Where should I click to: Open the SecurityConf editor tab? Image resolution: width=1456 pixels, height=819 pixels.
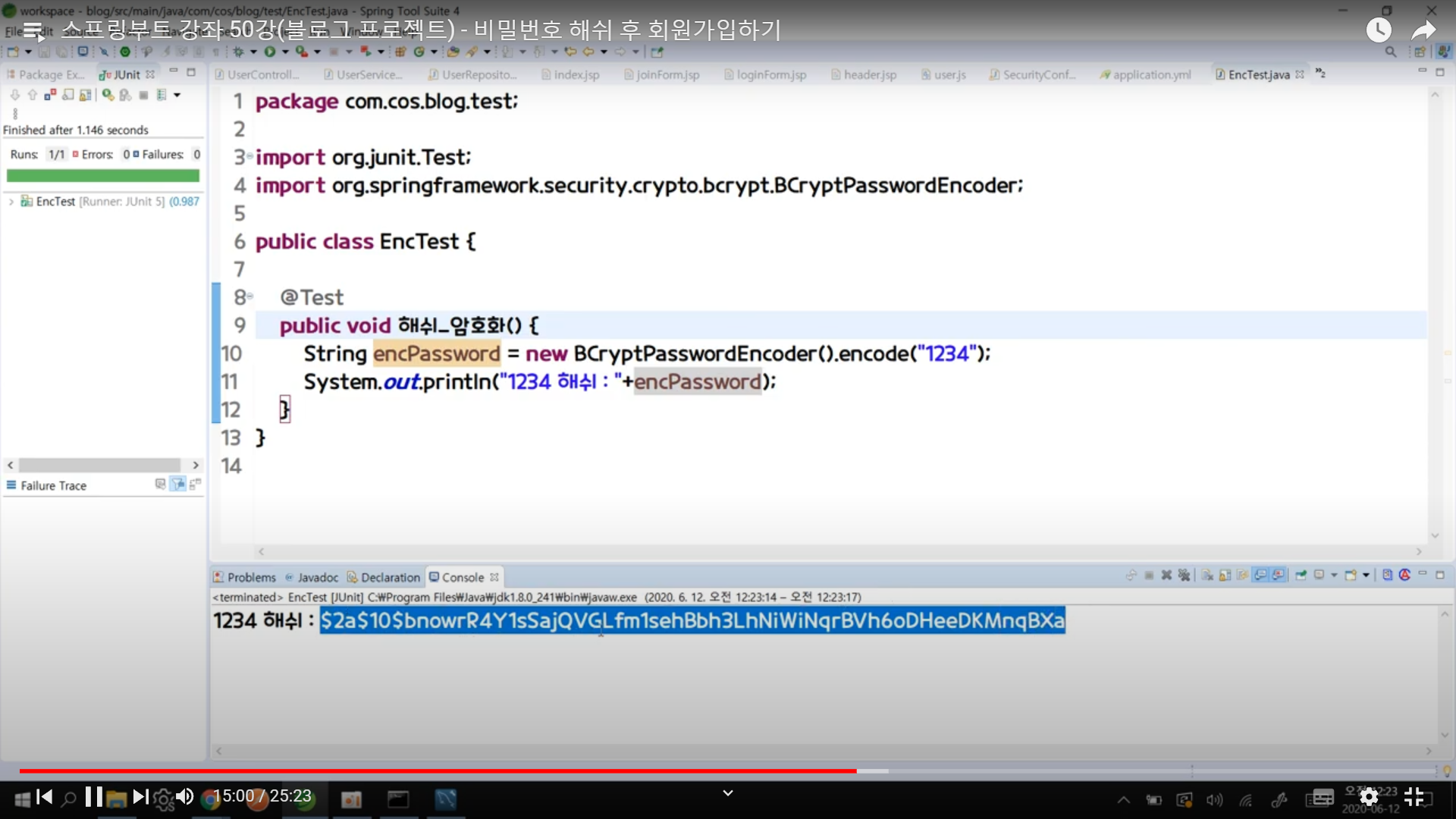point(1032,74)
